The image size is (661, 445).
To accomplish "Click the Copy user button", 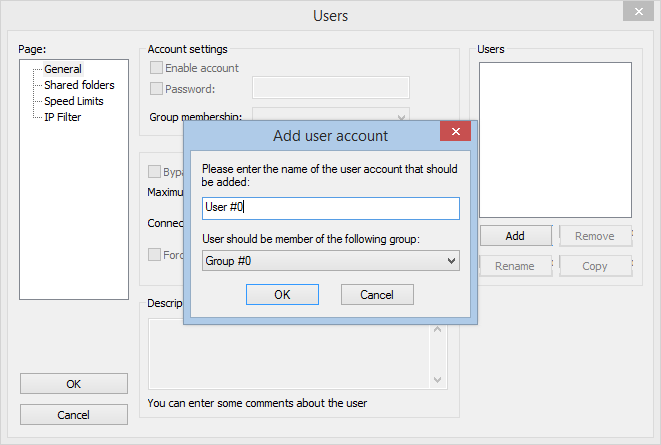I will pos(595,266).
